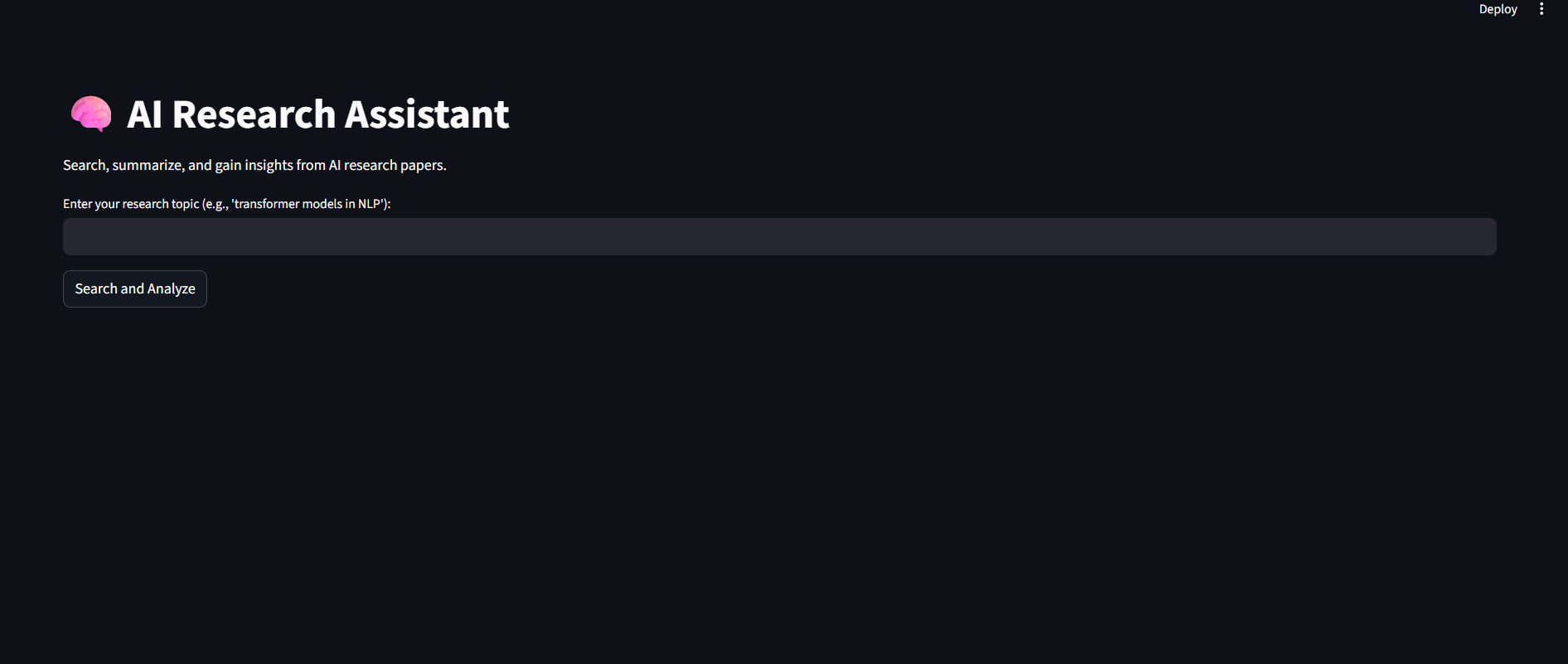Click the 'AI Research Assistant' heading

(318, 114)
